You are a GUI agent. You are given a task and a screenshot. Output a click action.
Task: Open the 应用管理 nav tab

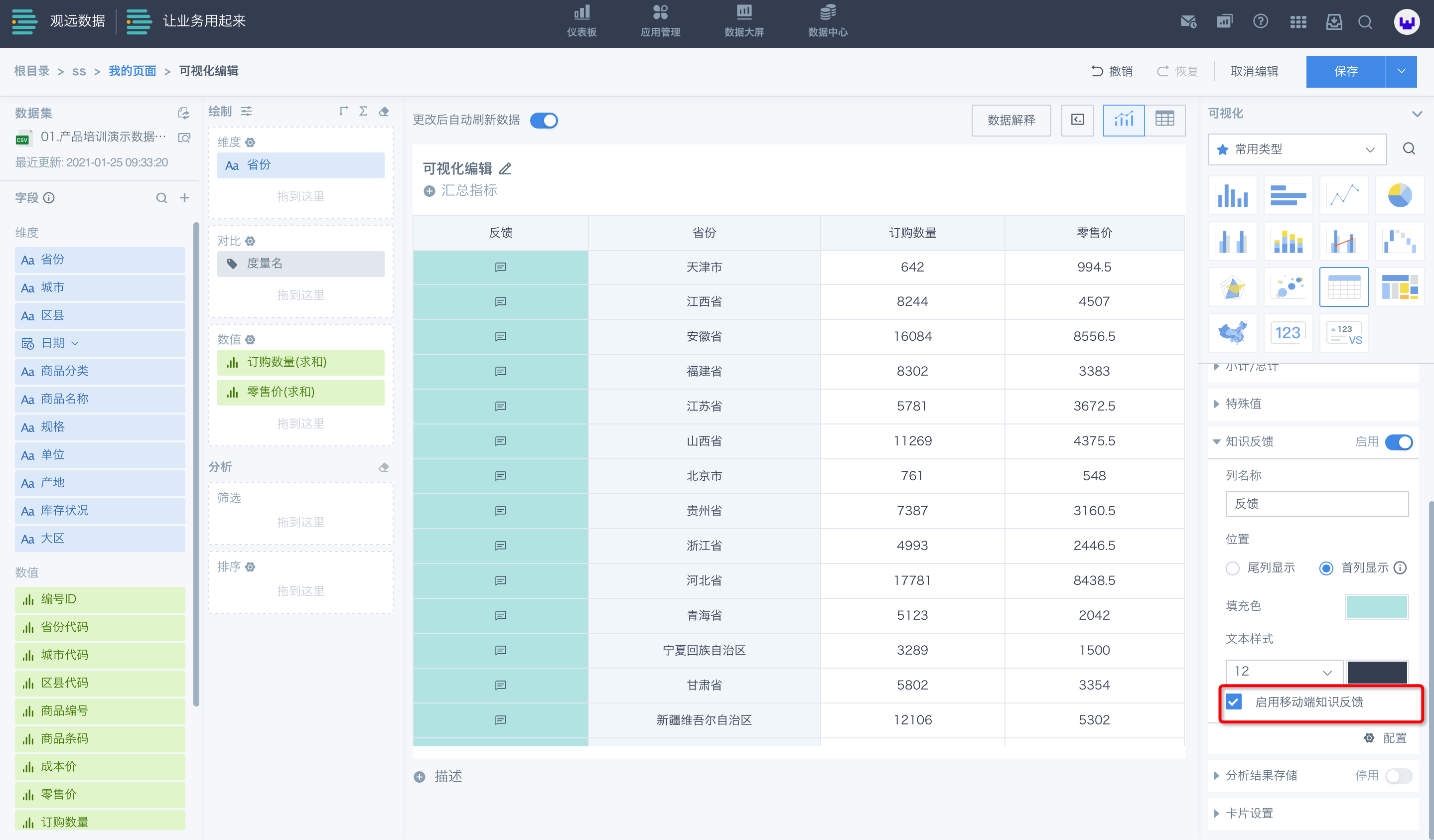pyautogui.click(x=660, y=21)
